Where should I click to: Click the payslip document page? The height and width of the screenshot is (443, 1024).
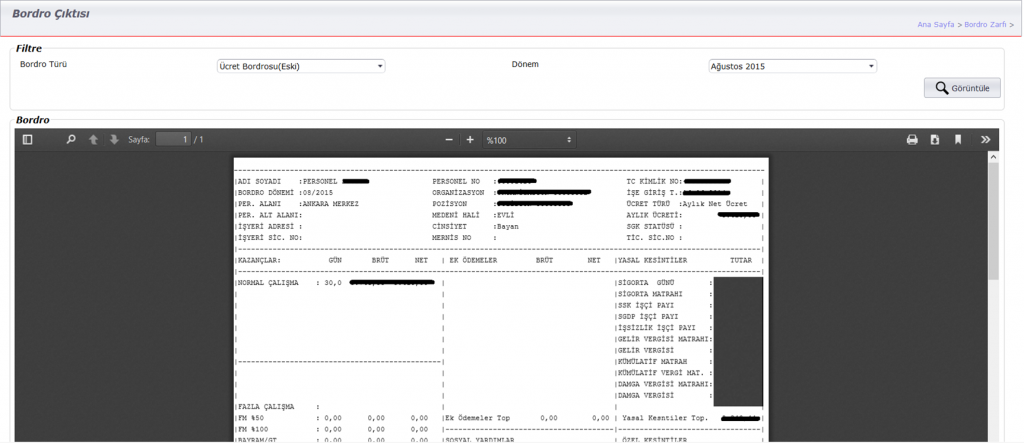pos(500,320)
